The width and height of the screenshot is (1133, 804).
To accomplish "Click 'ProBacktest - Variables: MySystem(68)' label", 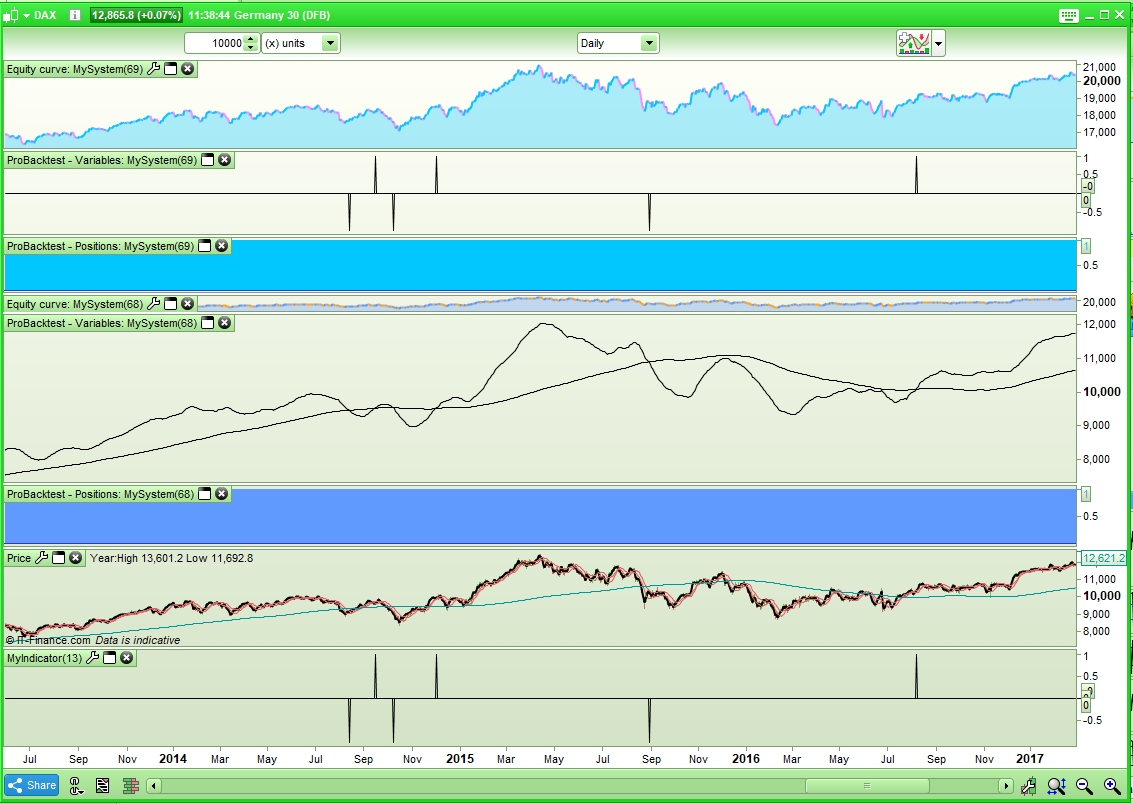I will point(102,323).
